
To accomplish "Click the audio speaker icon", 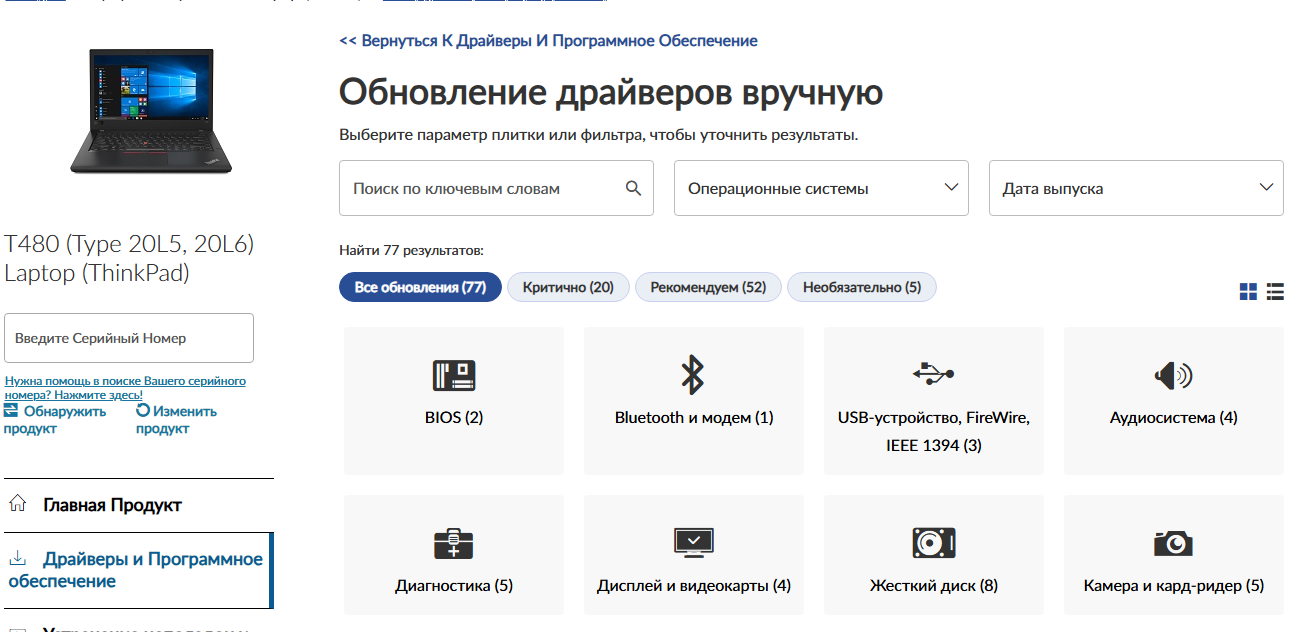I will [x=1173, y=376].
